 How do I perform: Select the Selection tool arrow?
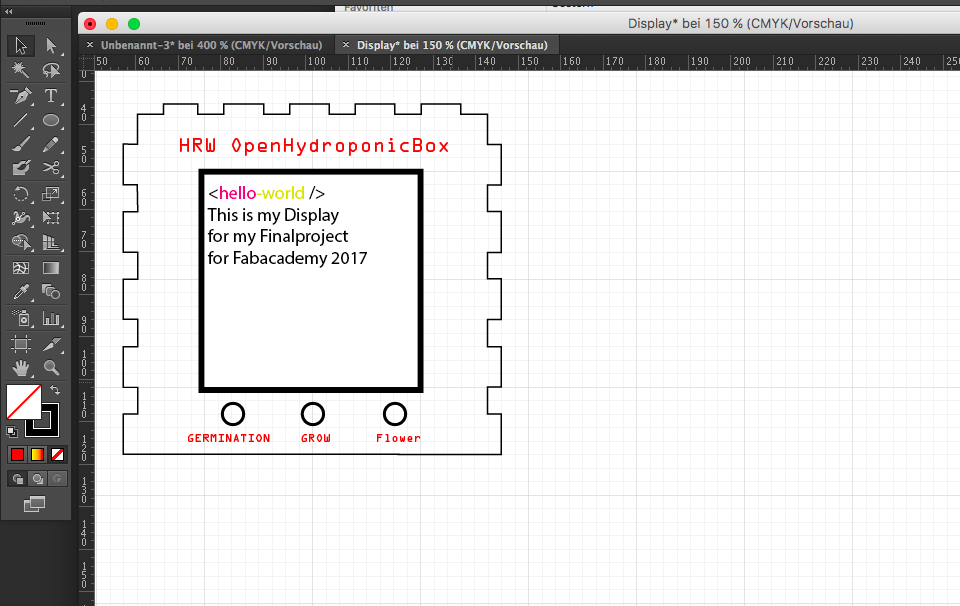click(20, 46)
